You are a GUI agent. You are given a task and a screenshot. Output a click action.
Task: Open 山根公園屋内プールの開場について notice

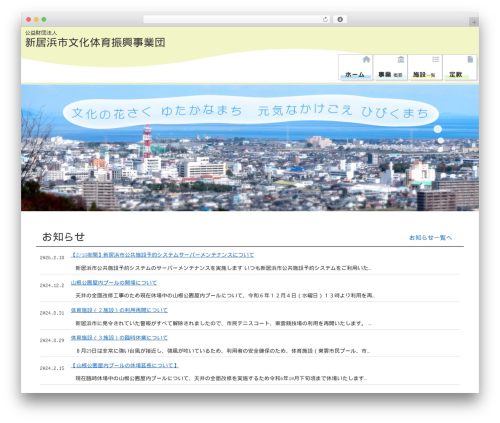coord(114,283)
